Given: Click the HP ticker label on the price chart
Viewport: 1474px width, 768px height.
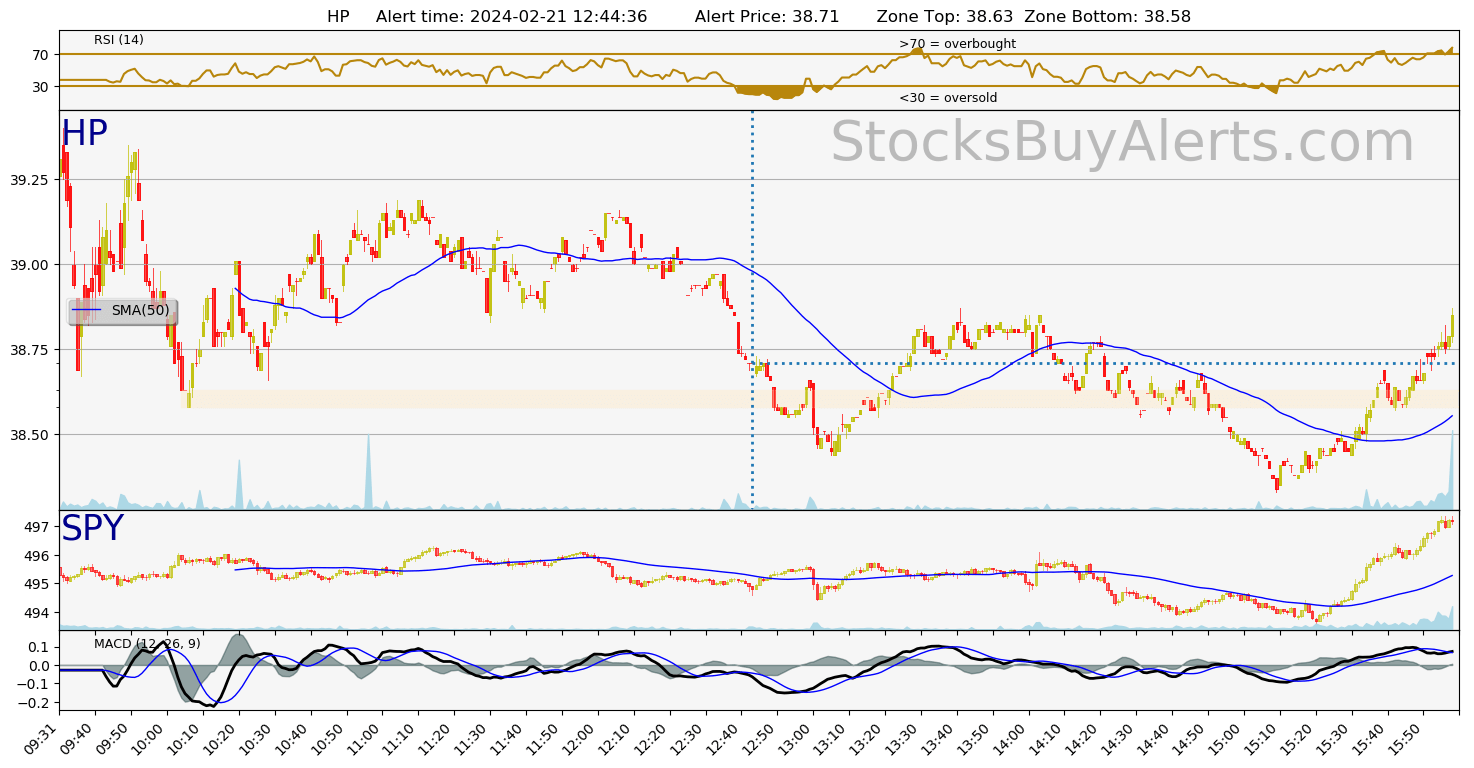Looking at the screenshot, I should pos(84,134).
